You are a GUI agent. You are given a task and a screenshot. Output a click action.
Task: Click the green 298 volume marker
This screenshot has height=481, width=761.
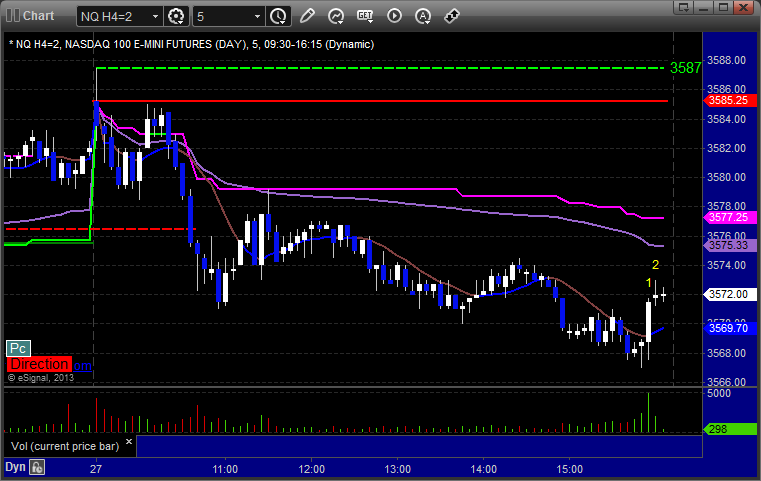click(x=729, y=429)
